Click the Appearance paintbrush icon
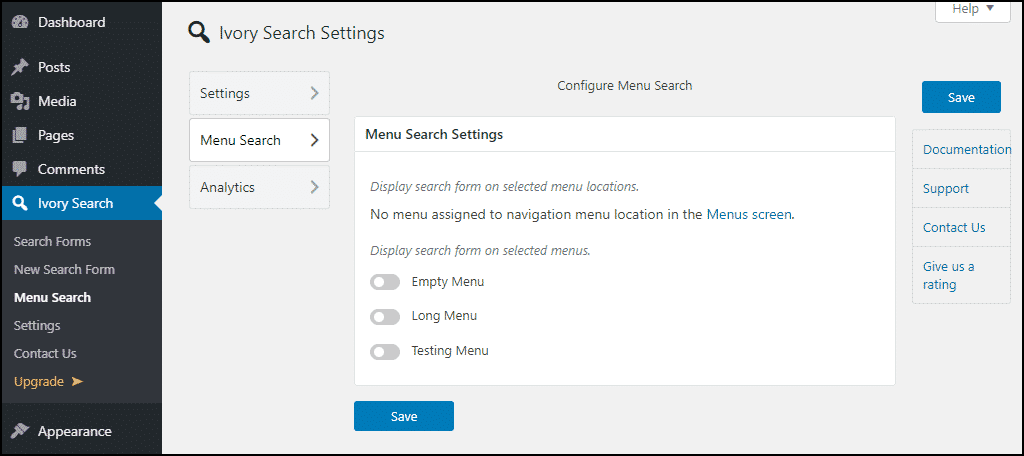Image resolution: width=1024 pixels, height=456 pixels. coord(20,431)
